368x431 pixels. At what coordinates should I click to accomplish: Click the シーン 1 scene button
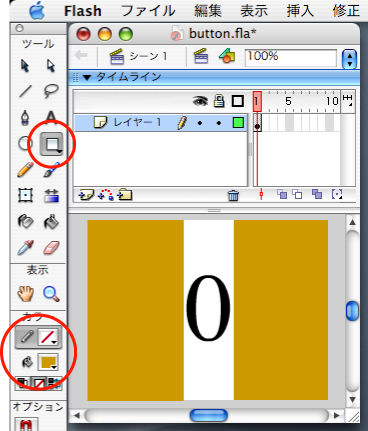[x=138, y=56]
